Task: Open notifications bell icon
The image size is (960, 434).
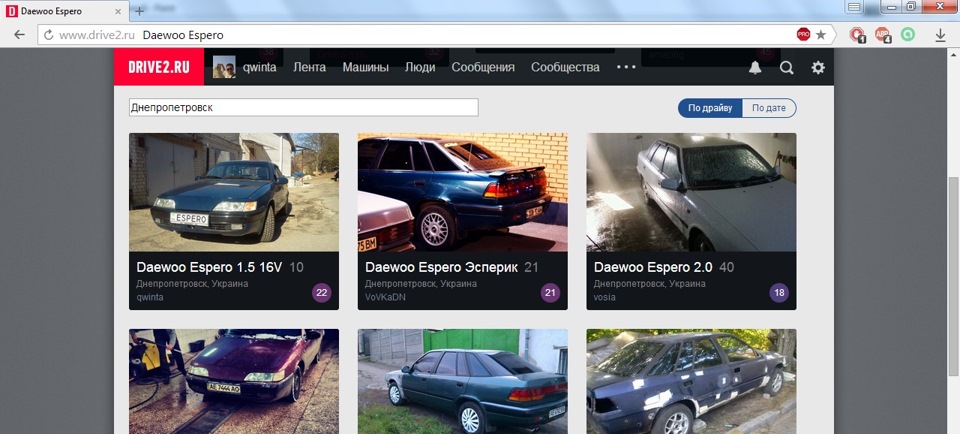Action: (755, 67)
